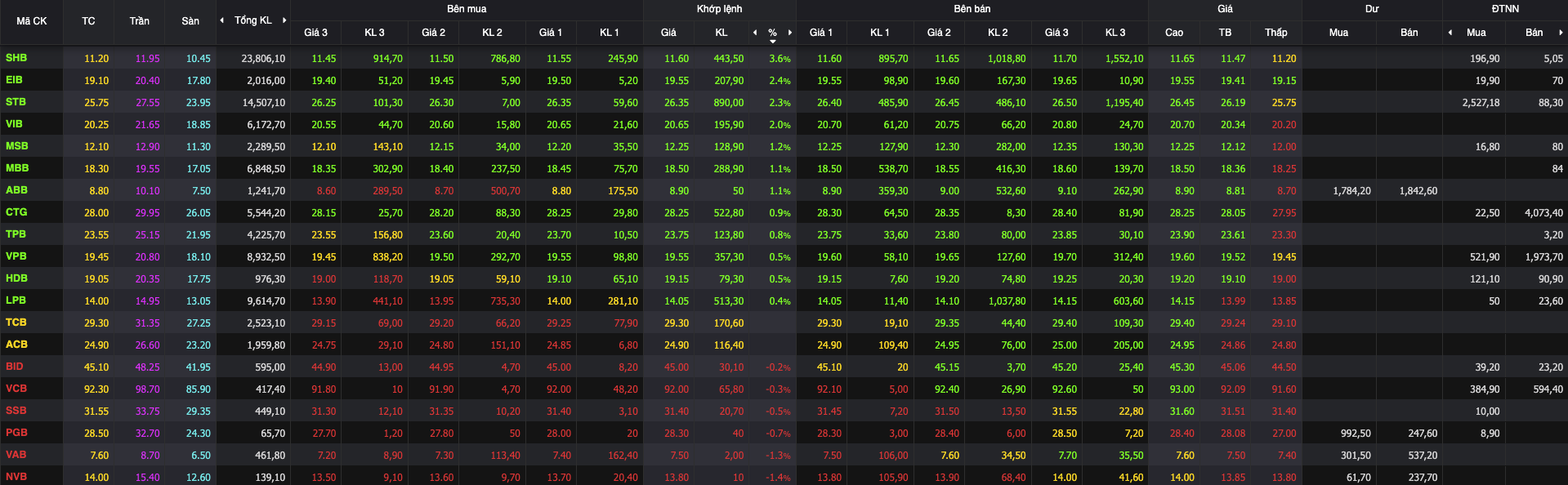
Task: Open the STB stock symbol
Action: point(16,102)
